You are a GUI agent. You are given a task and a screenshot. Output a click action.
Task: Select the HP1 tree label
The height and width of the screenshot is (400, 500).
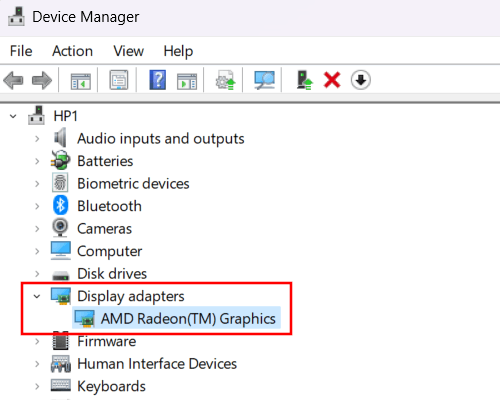pos(66,116)
